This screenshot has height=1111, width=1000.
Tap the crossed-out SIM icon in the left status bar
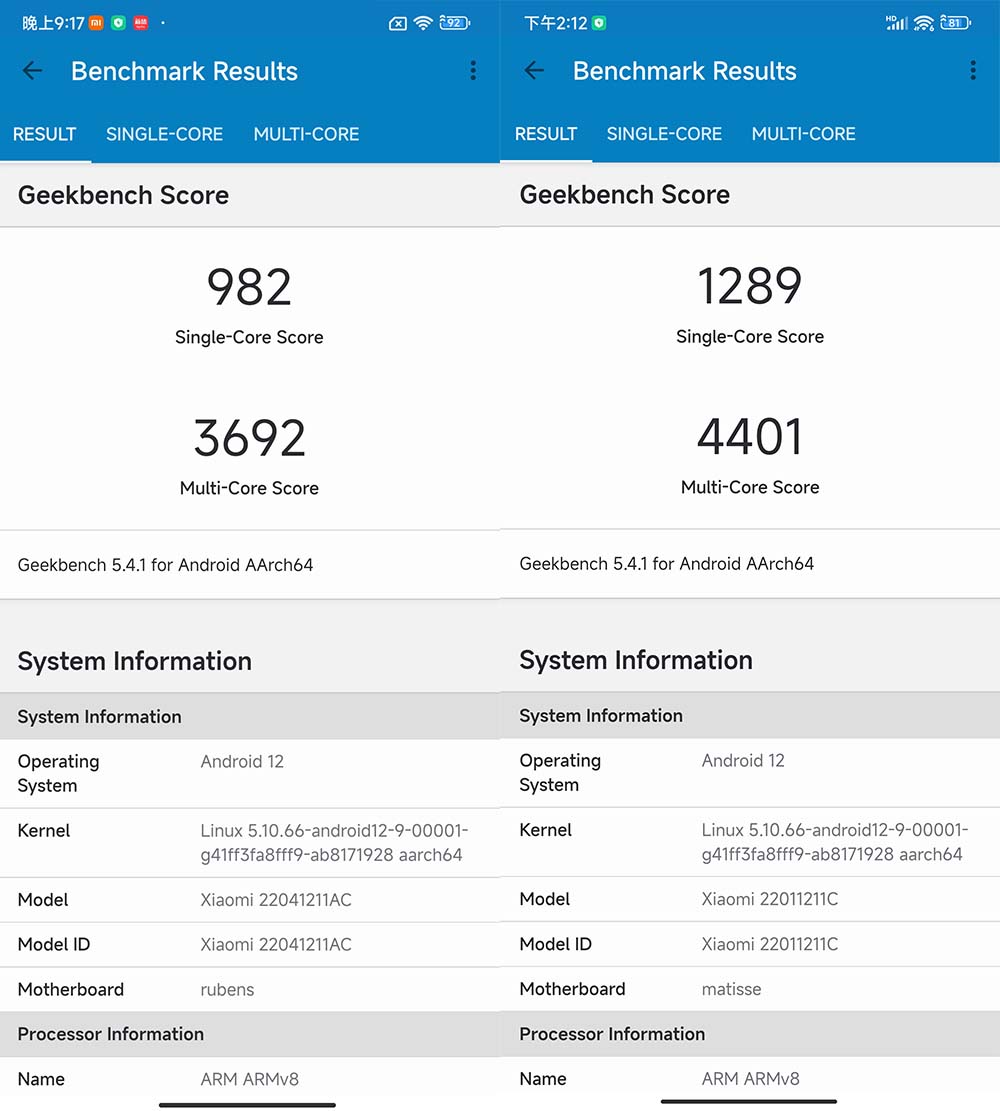coord(398,24)
